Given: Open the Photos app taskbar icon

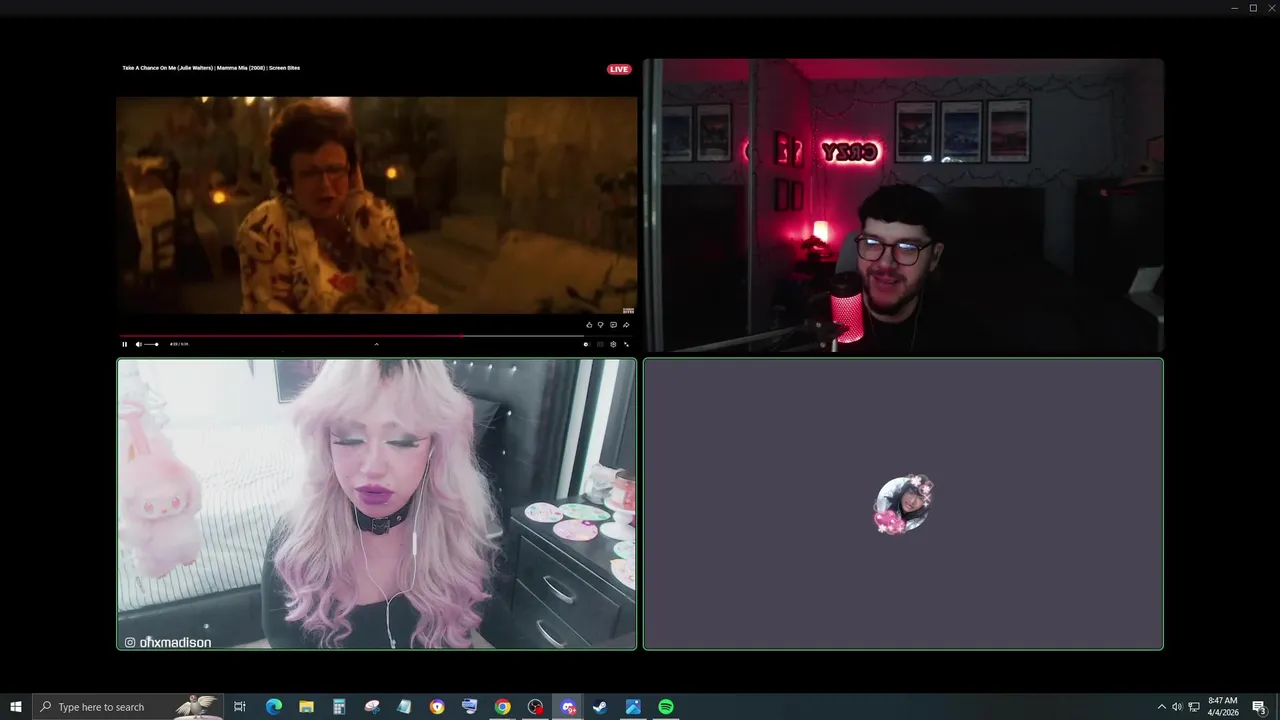Looking at the screenshot, I should (633, 707).
